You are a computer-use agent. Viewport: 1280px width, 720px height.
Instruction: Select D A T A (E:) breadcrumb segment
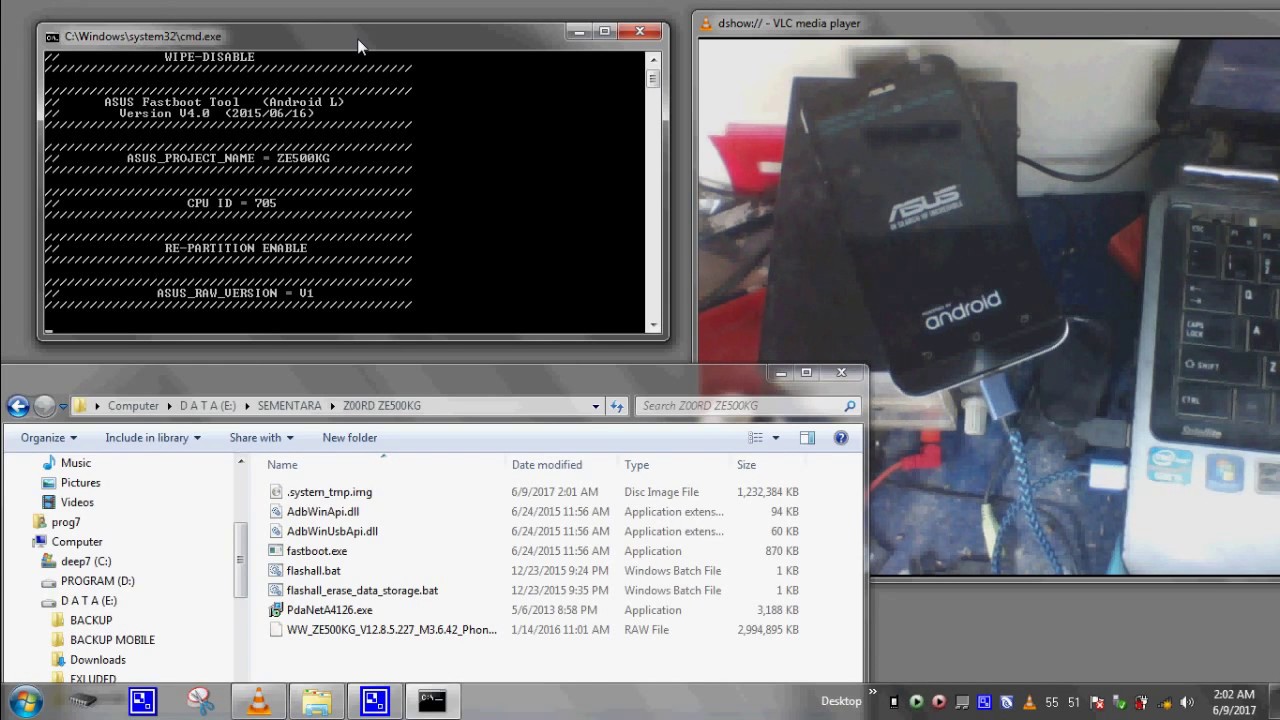pos(208,406)
